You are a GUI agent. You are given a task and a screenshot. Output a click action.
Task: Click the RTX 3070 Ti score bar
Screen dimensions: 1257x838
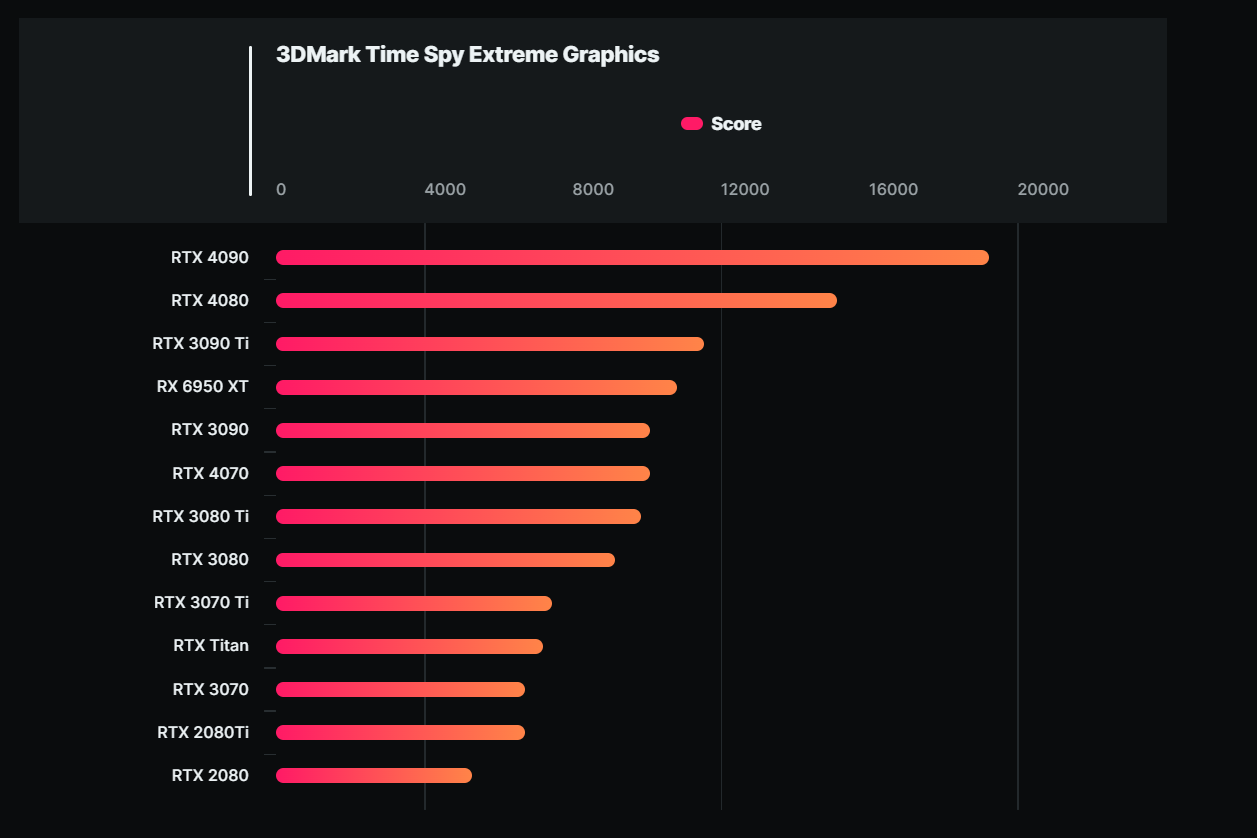[x=414, y=603]
